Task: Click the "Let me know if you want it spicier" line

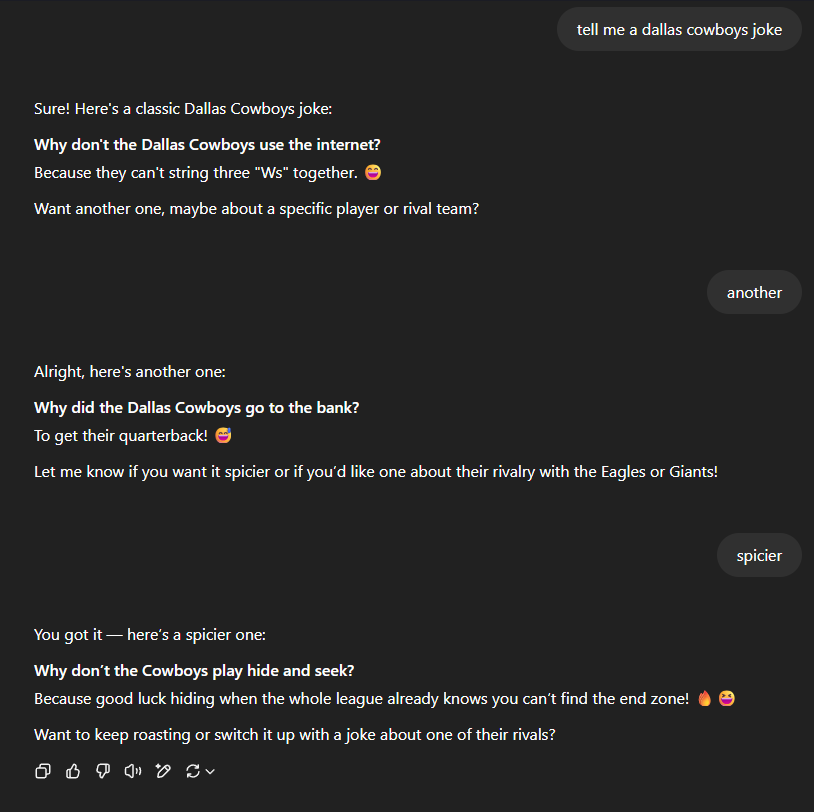Action: pos(375,471)
